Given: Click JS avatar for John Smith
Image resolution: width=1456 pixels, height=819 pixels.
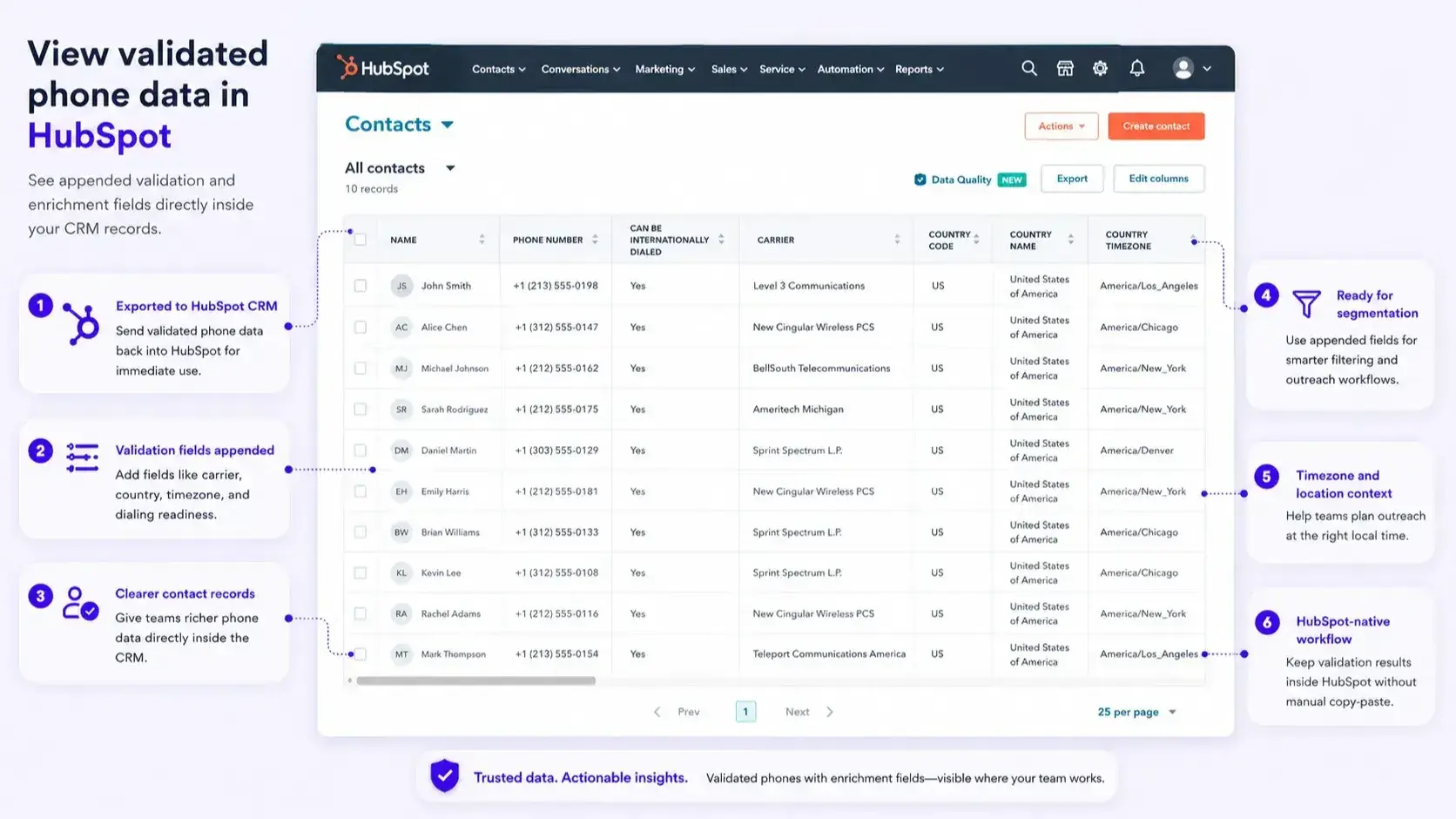Looking at the screenshot, I should pyautogui.click(x=401, y=286).
